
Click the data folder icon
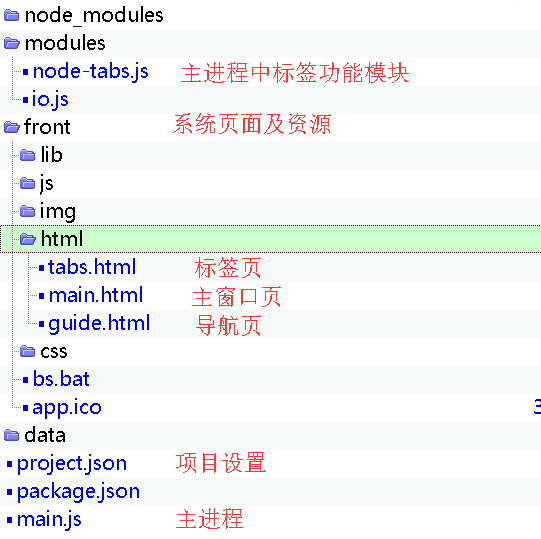pyautogui.click(x=11, y=435)
